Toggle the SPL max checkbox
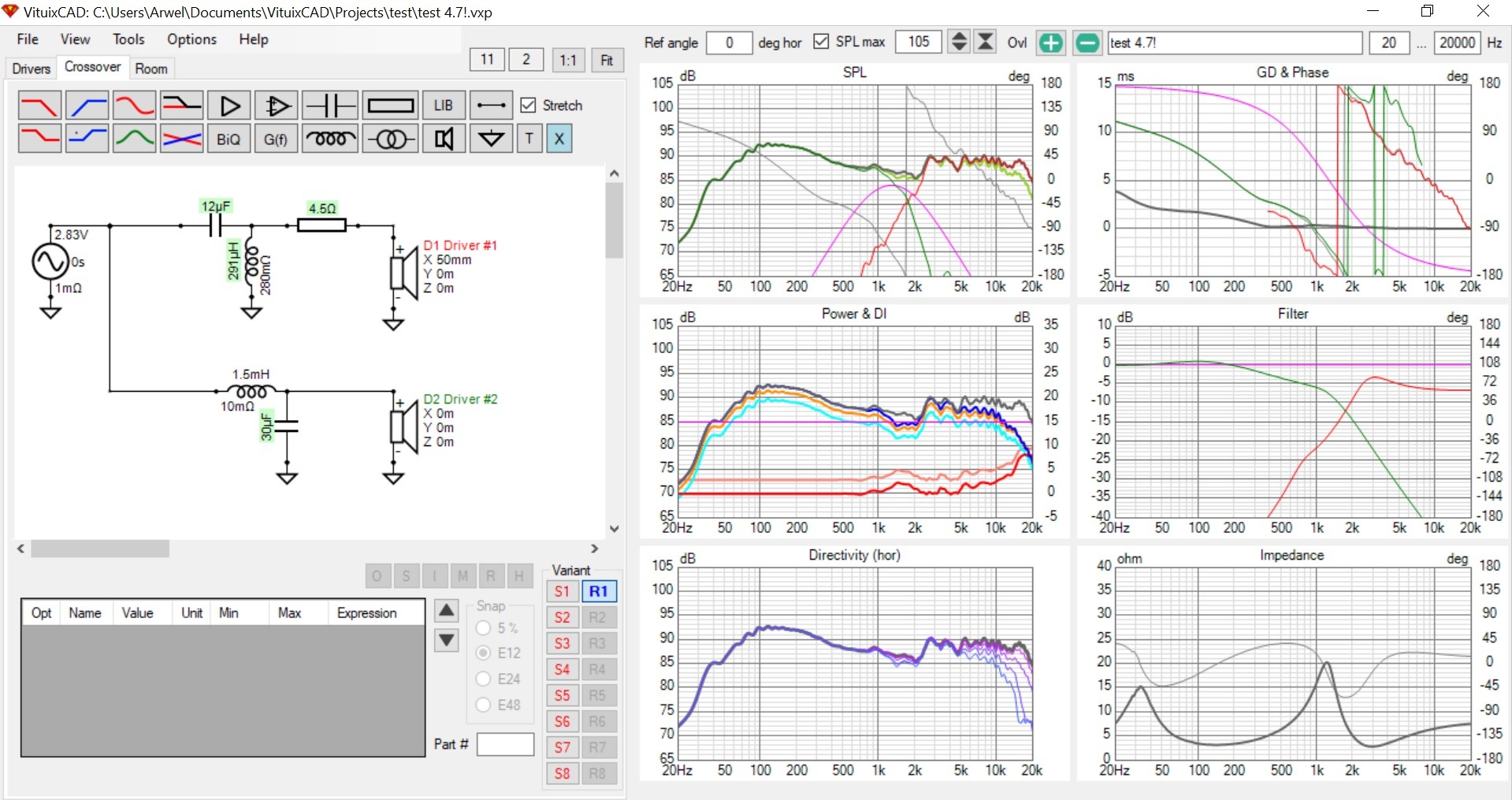This screenshot has width=1512, height=800. tap(821, 42)
